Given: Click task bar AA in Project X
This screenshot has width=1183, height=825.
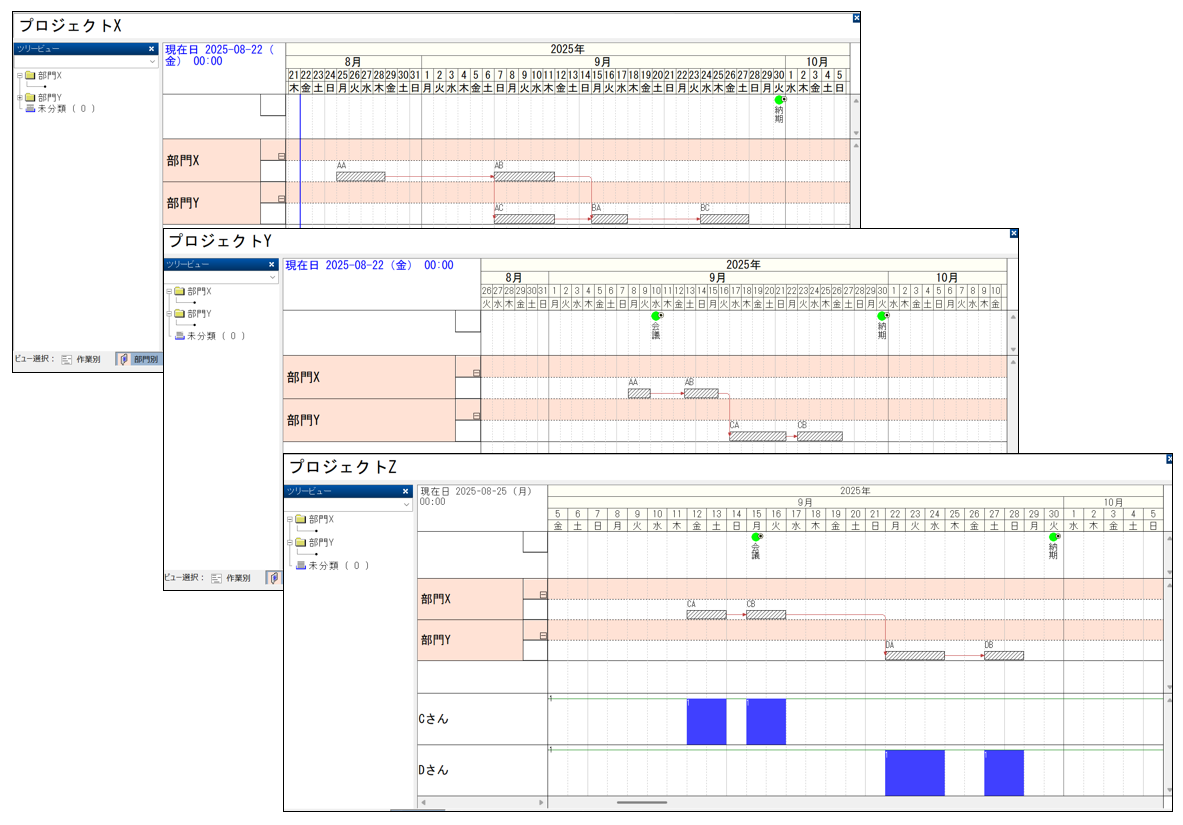Looking at the screenshot, I should [x=360, y=177].
